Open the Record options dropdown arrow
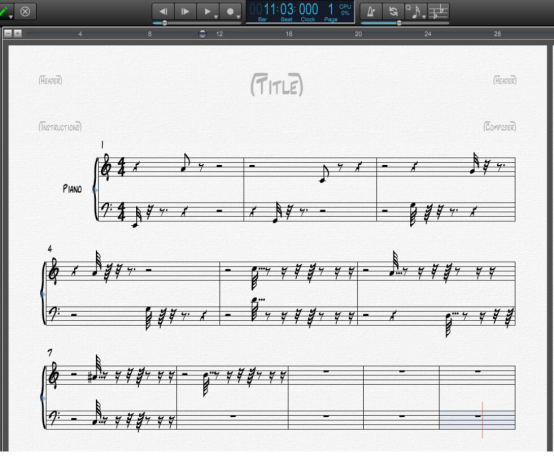 pyautogui.click(x=238, y=16)
